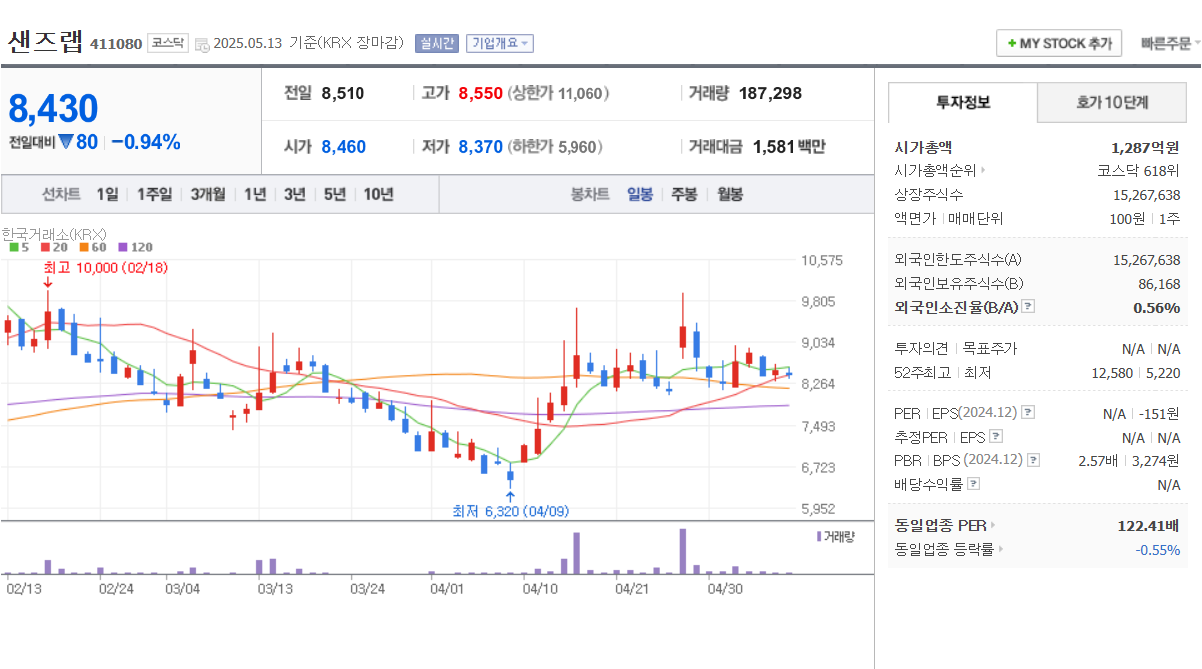
Task: Switch candle chart to 주봉 weekly view
Action: point(684,194)
